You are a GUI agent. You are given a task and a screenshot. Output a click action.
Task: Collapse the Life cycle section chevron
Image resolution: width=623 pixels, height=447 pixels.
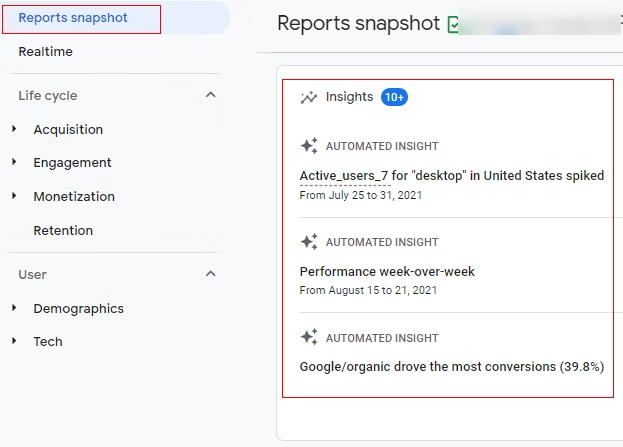click(x=210, y=95)
